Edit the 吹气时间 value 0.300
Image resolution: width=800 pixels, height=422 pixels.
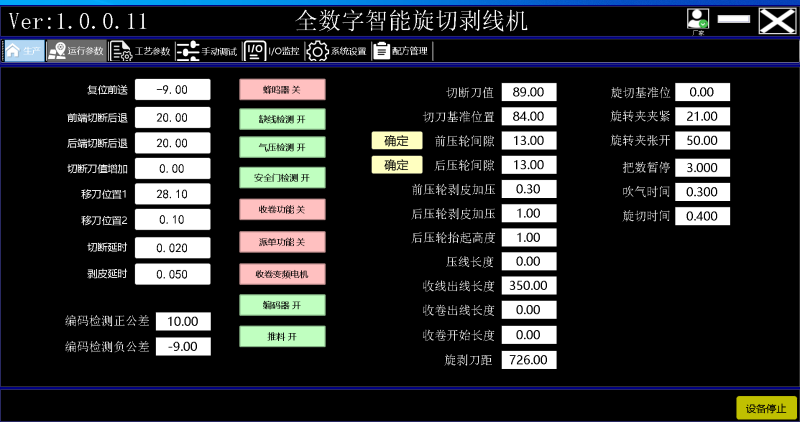[702, 192]
